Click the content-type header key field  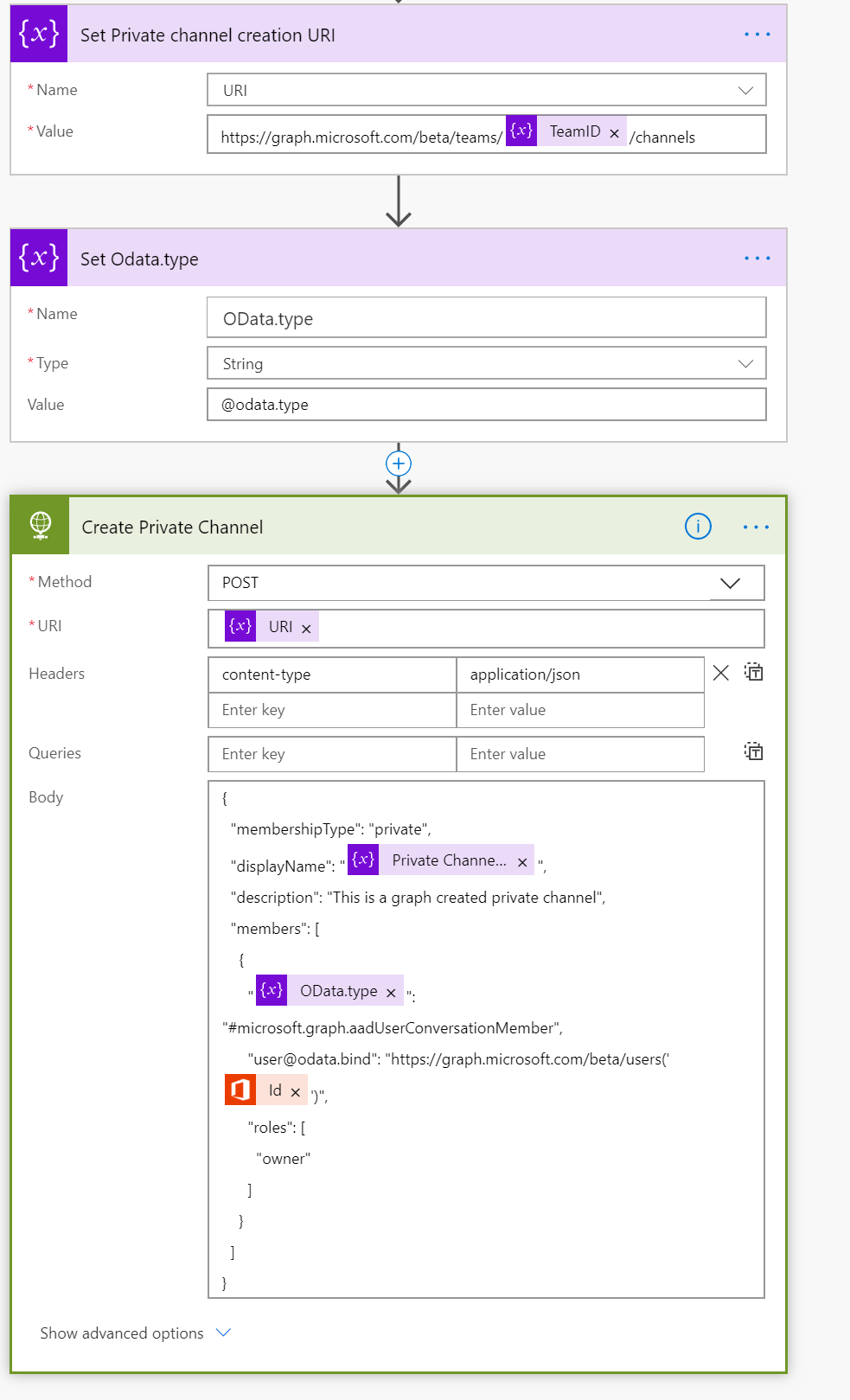(332, 674)
